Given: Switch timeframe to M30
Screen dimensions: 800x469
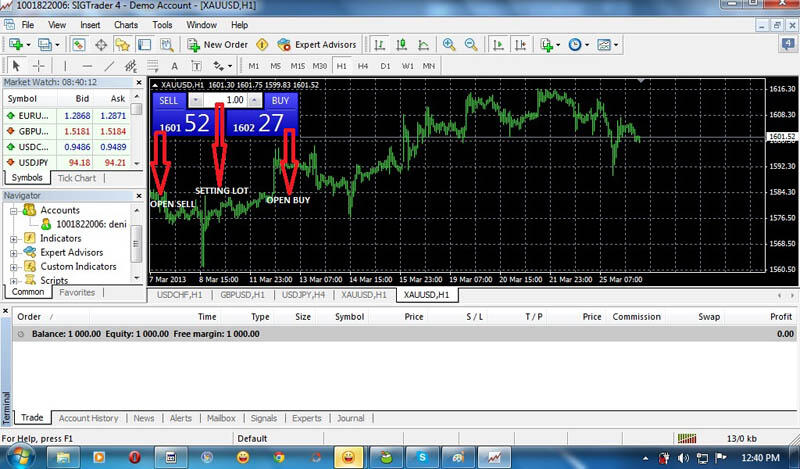Looking at the screenshot, I should click(319, 66).
